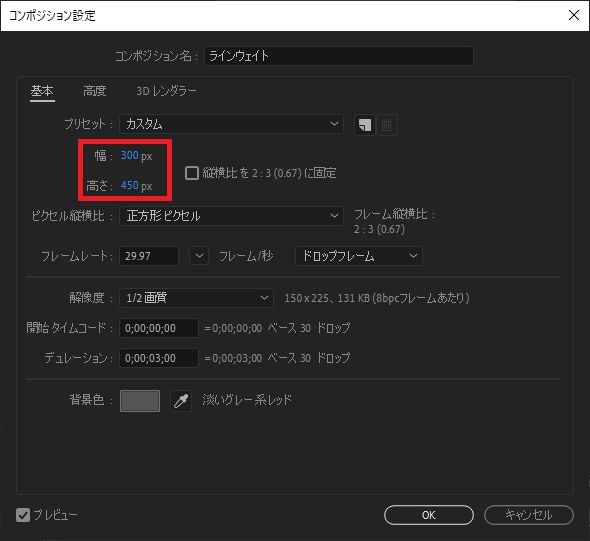Confirm settings with the OK button
590x541 pixels.
[x=429, y=515]
